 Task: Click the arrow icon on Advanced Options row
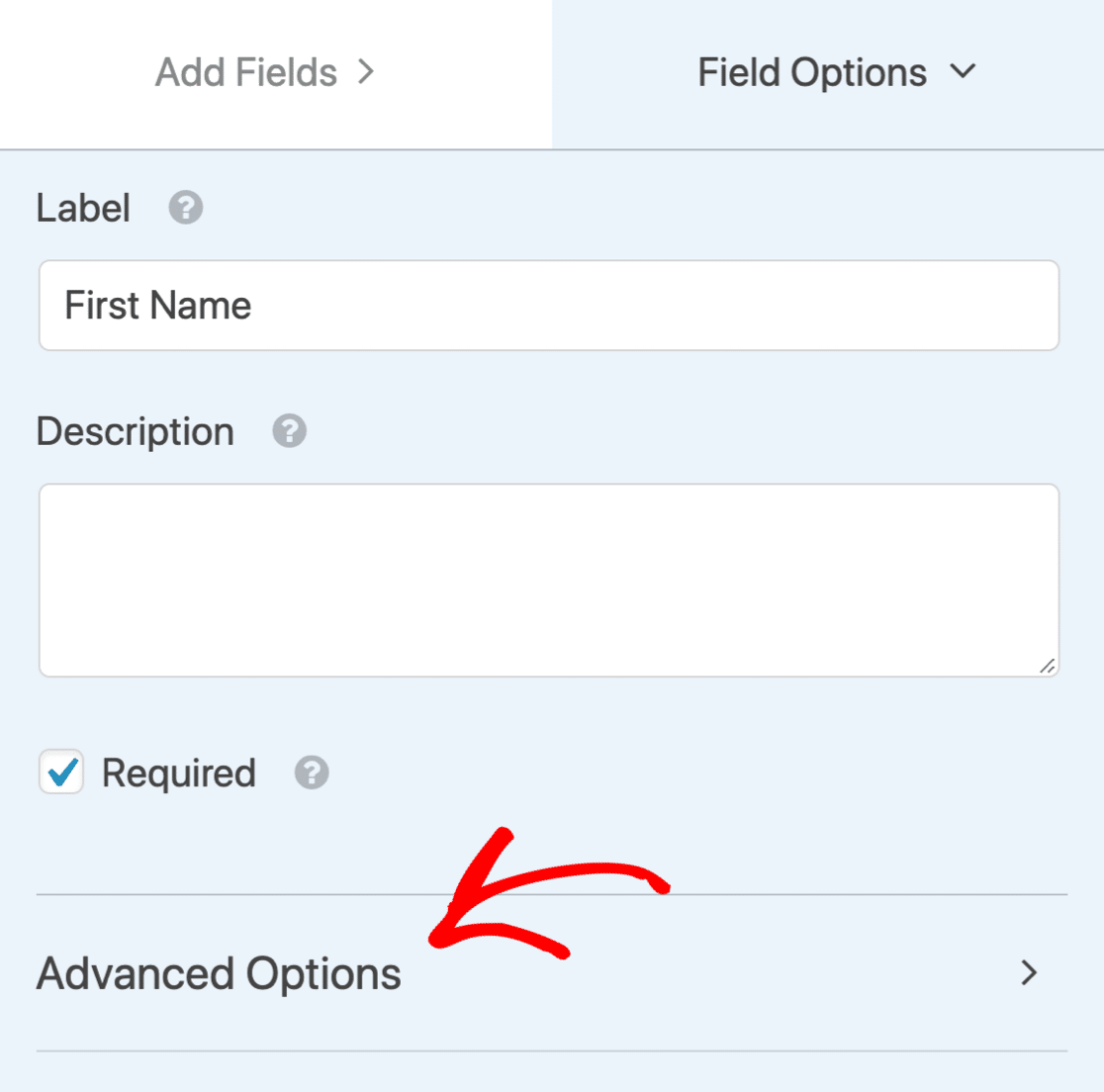click(x=1030, y=973)
